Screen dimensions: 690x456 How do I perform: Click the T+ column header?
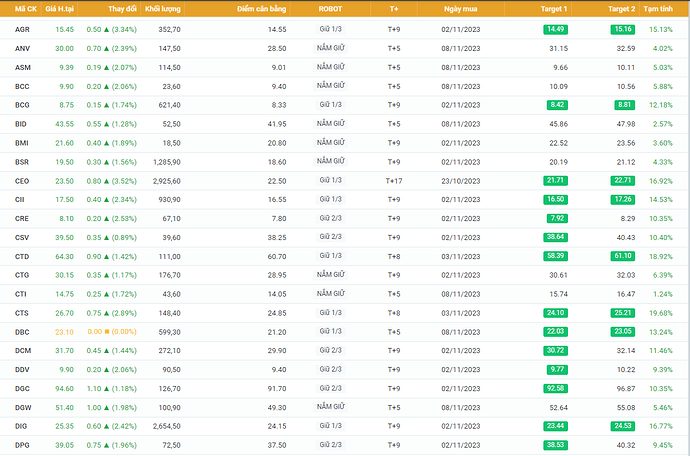point(394,9)
